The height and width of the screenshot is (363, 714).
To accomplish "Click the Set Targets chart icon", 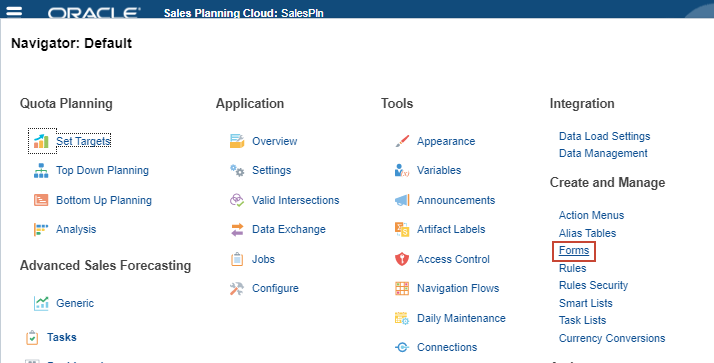I will click(x=41, y=141).
